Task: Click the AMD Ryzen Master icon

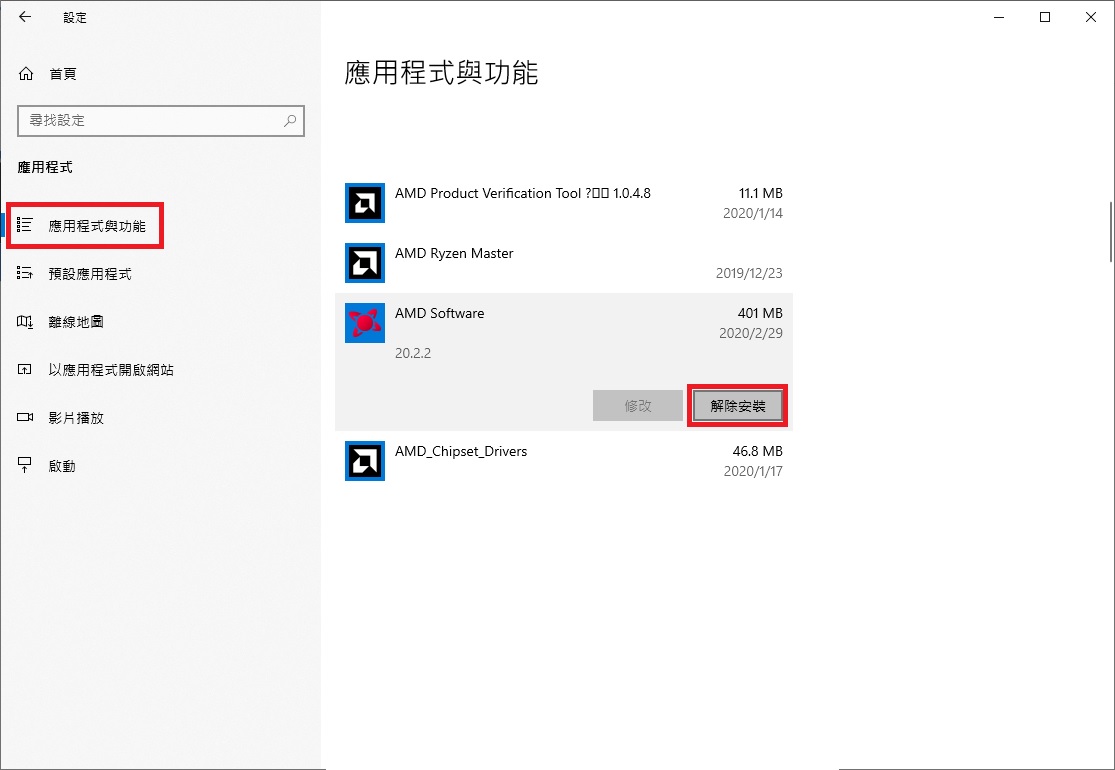Action: pyautogui.click(x=365, y=263)
